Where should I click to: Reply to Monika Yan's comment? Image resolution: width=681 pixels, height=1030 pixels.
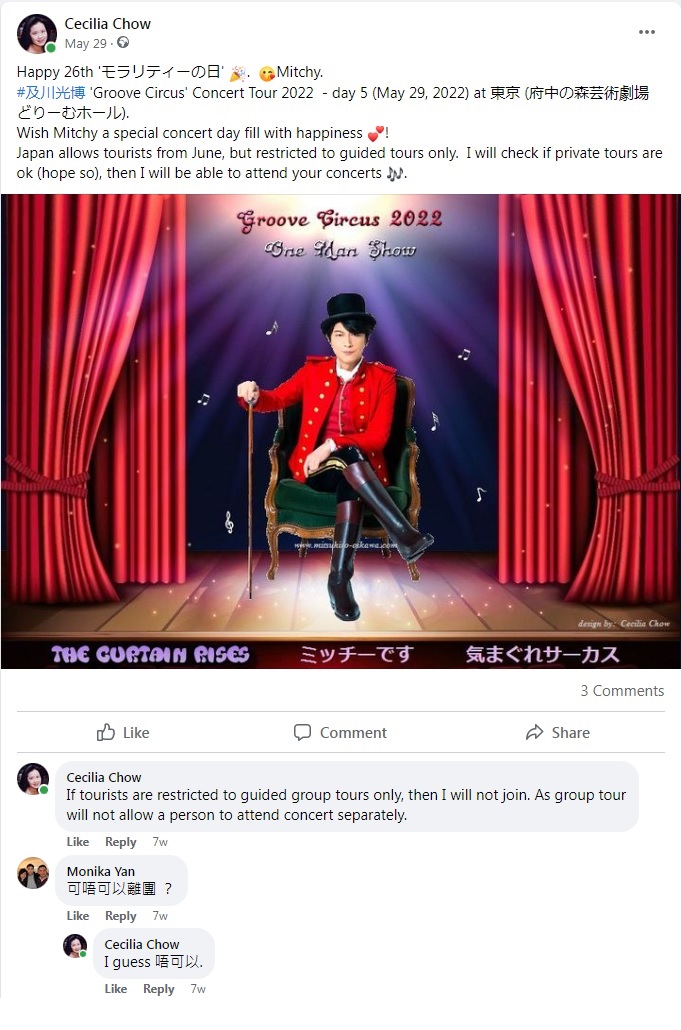[121, 916]
